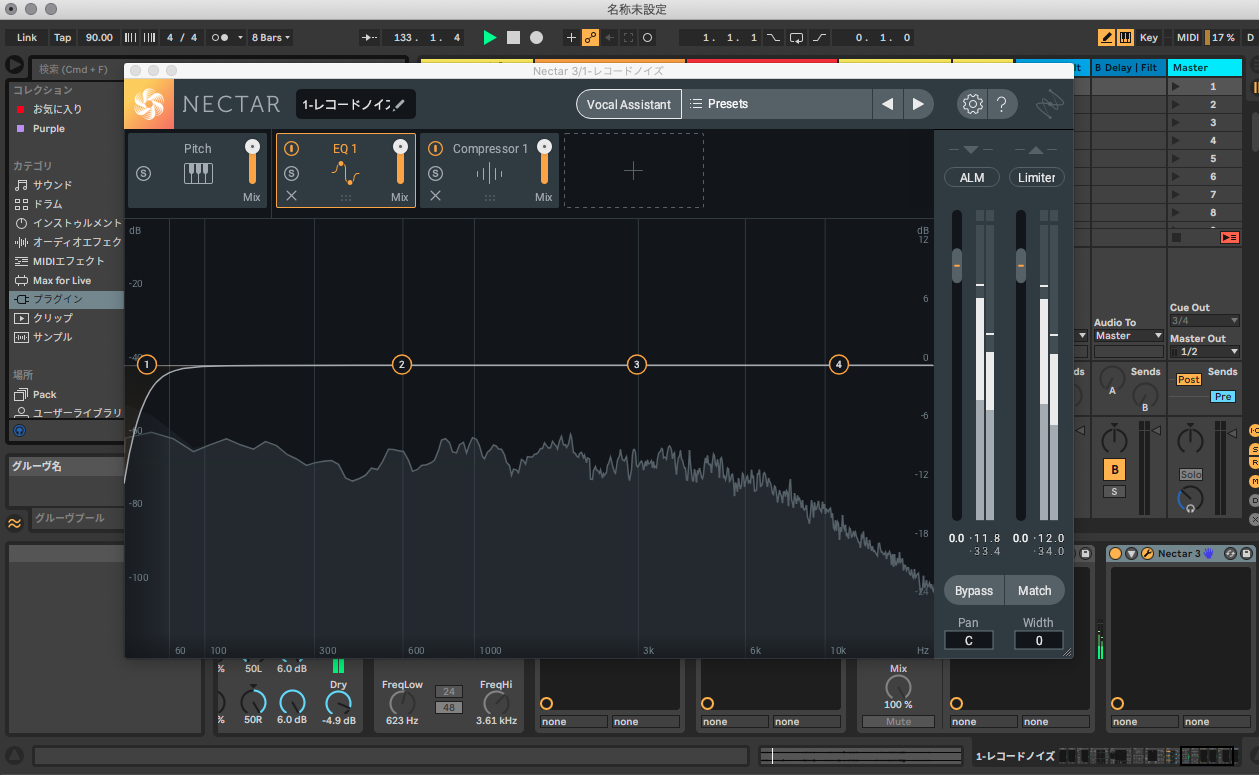Viewport: 1259px width, 775px height.
Task: Toggle the Post send button
Action: (x=1189, y=379)
